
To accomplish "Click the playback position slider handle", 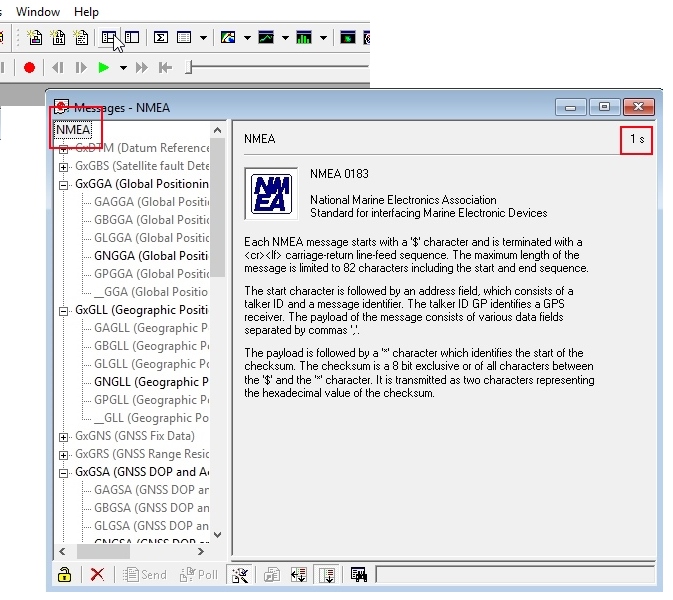I will coord(188,67).
